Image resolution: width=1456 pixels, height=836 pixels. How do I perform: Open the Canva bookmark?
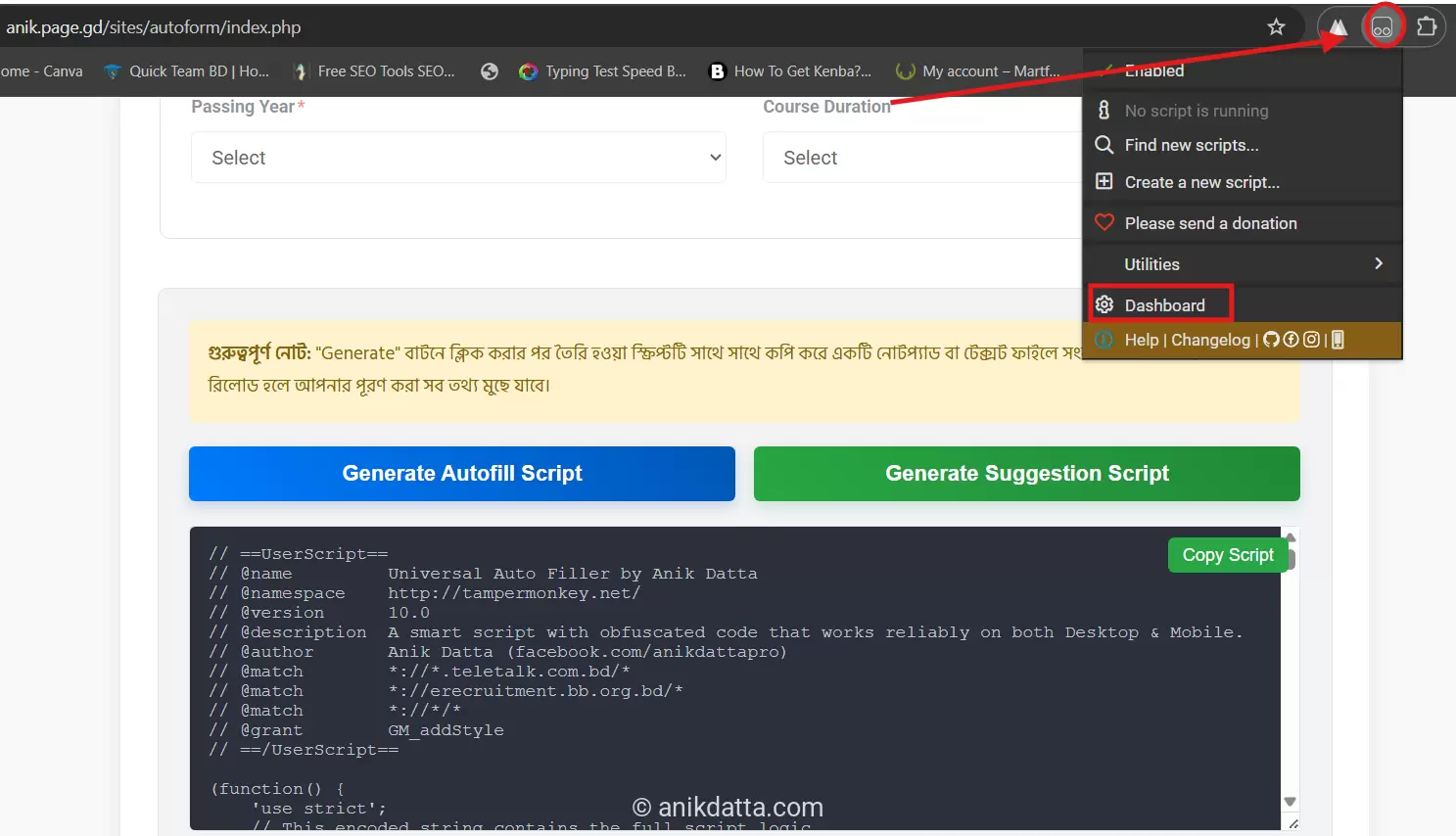point(42,71)
